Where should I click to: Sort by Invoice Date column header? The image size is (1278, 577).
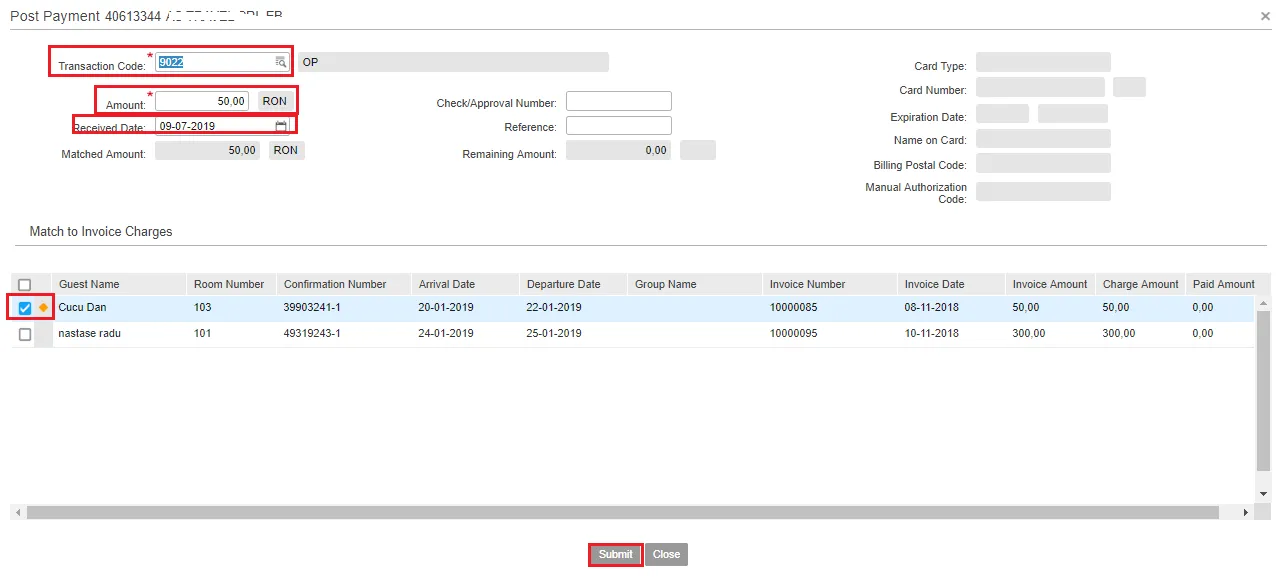pyautogui.click(x=951, y=284)
